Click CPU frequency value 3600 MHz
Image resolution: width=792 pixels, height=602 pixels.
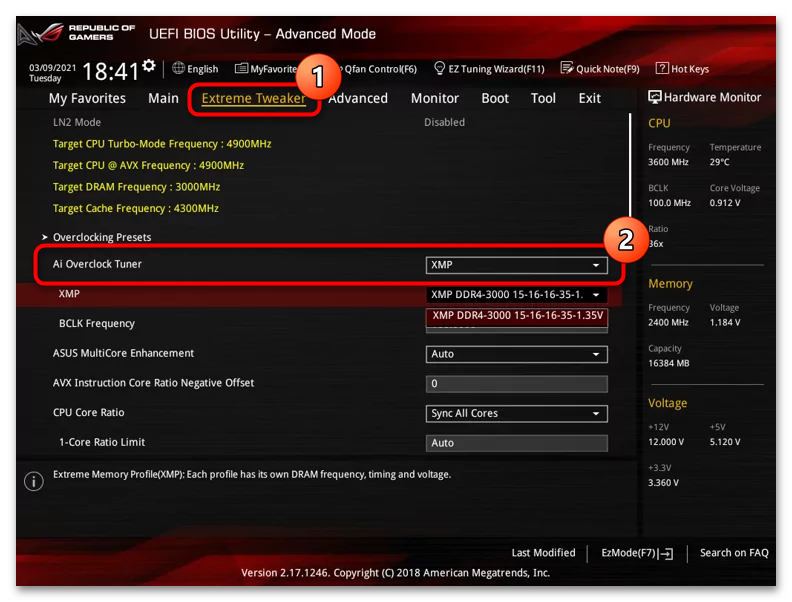click(668, 162)
